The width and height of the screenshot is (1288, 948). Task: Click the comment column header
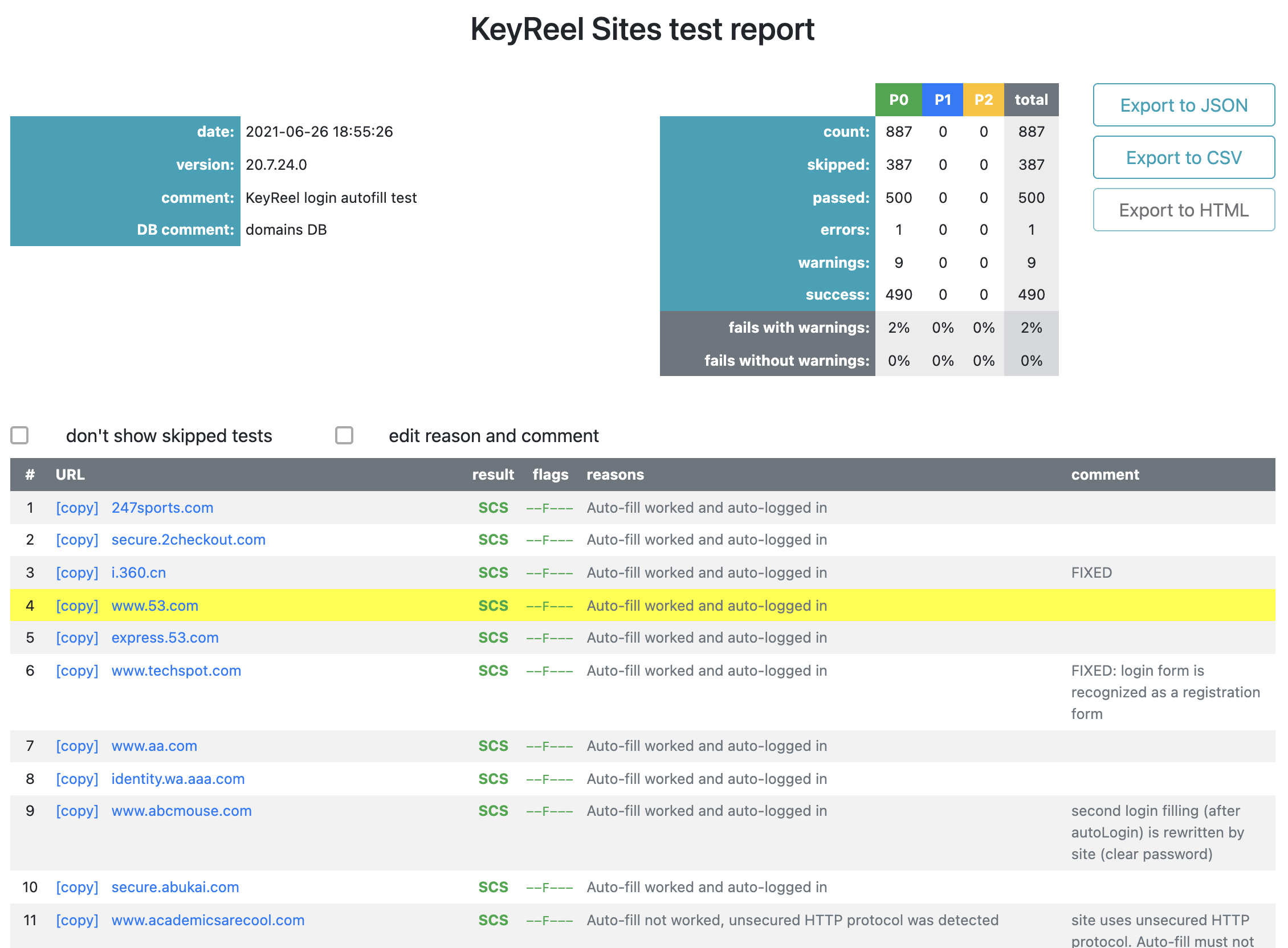1105,475
